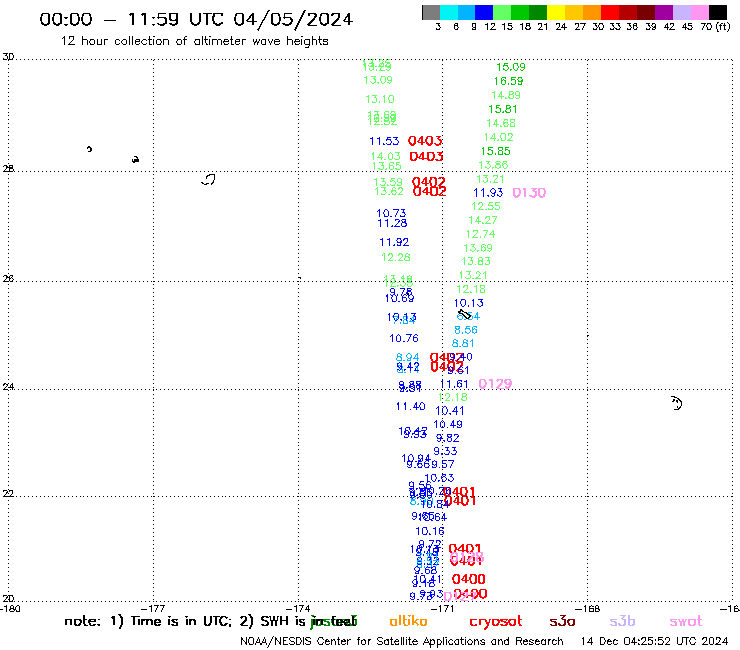Click wave height value 12.28

coord(396,257)
